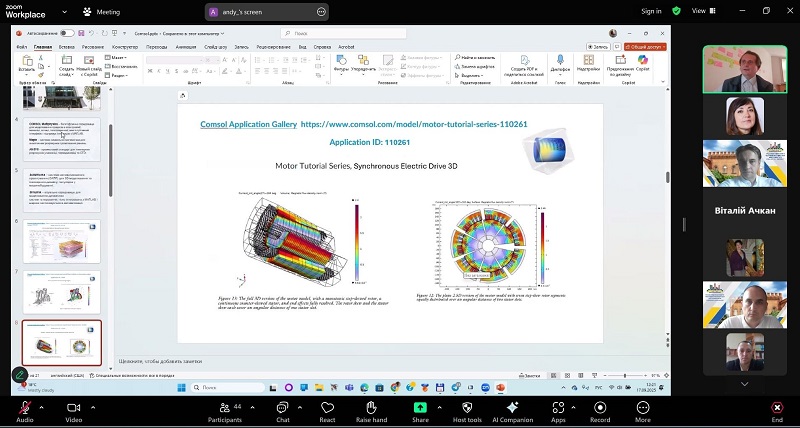Open Select (Выделить) dropdown
Image resolution: width=800 pixels, height=428 pixels.
point(471,75)
